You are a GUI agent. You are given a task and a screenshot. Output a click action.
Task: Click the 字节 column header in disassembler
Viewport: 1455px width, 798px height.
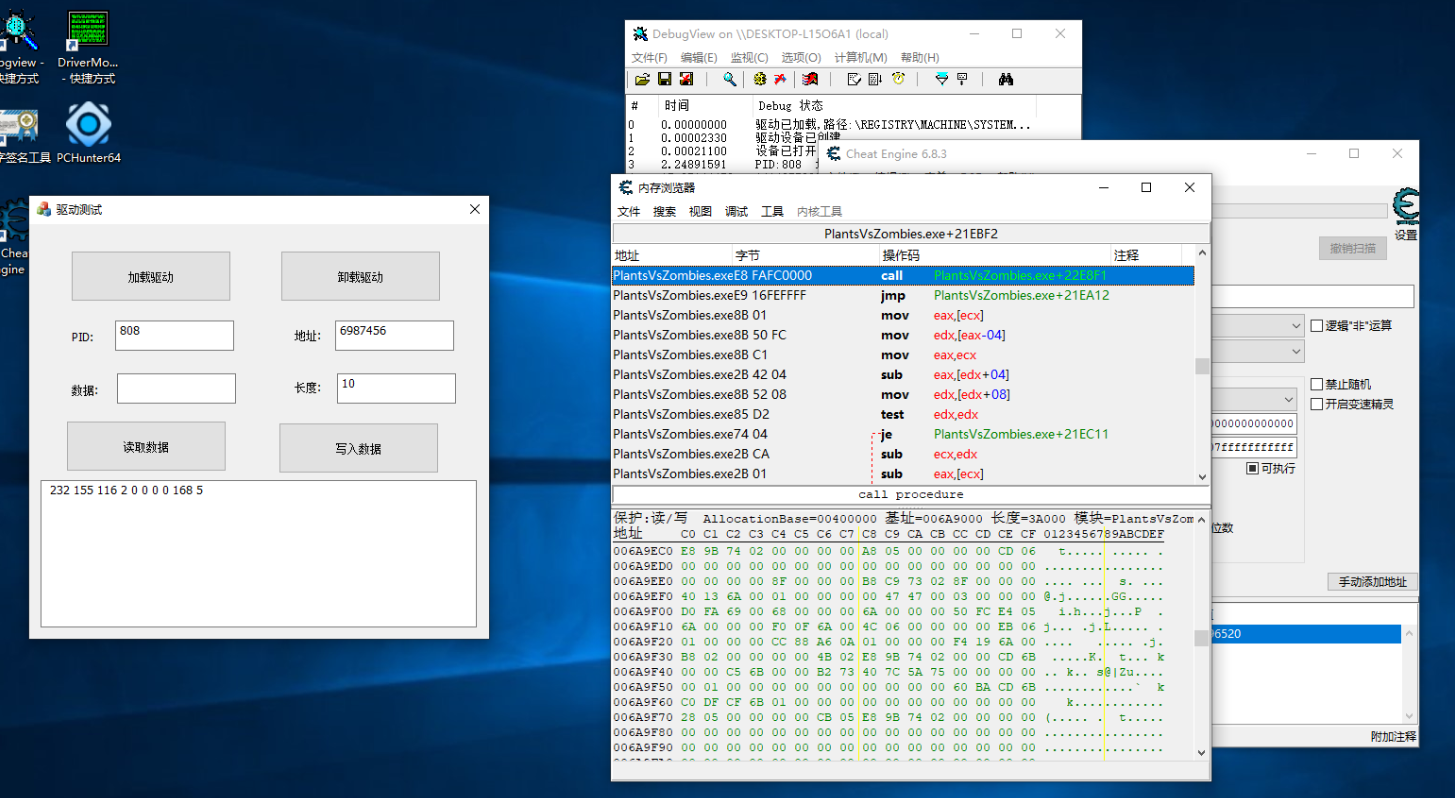click(x=805, y=255)
